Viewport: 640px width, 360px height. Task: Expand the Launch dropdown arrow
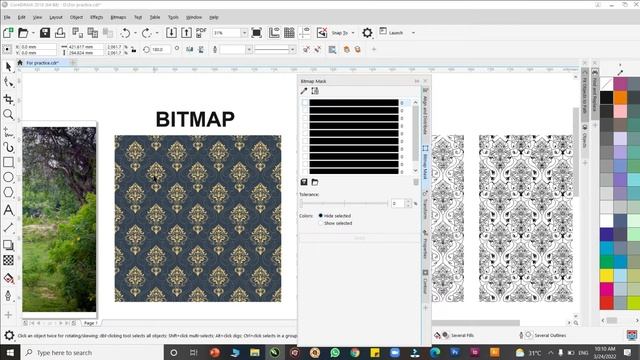tap(413, 33)
